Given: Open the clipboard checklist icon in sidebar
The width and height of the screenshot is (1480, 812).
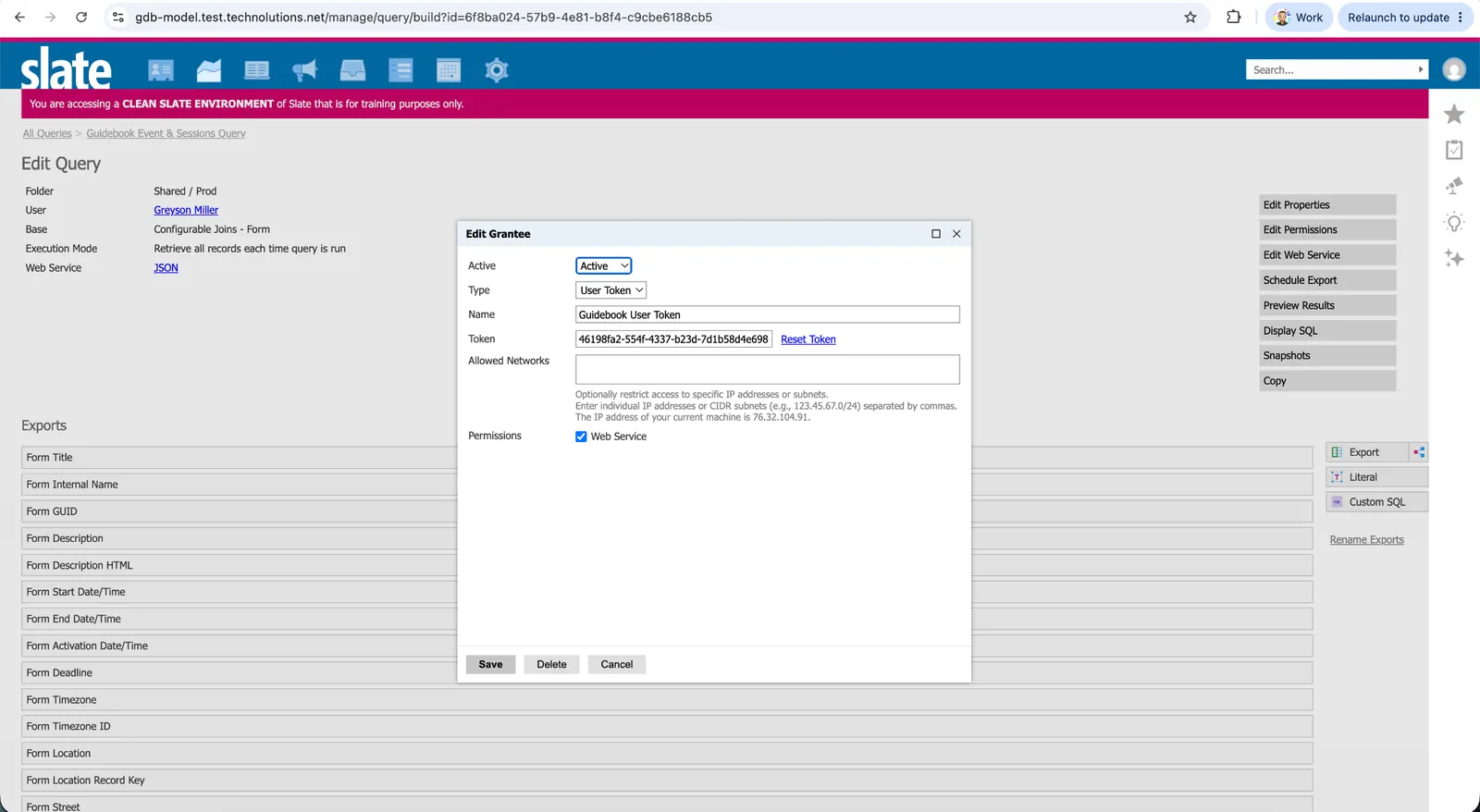Looking at the screenshot, I should coord(1454,150).
